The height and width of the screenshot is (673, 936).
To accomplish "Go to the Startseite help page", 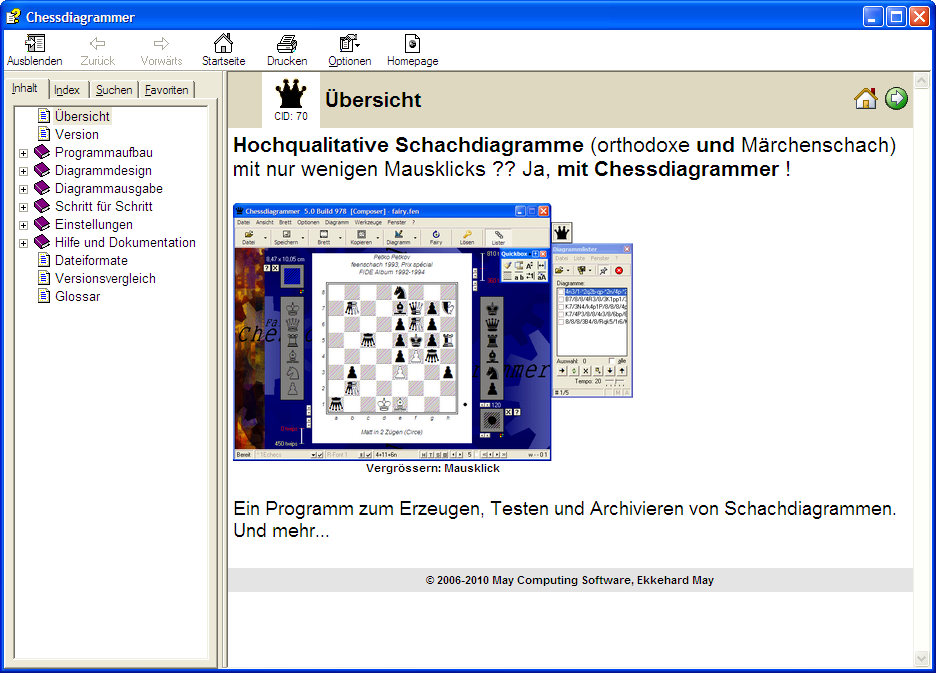I will point(223,51).
